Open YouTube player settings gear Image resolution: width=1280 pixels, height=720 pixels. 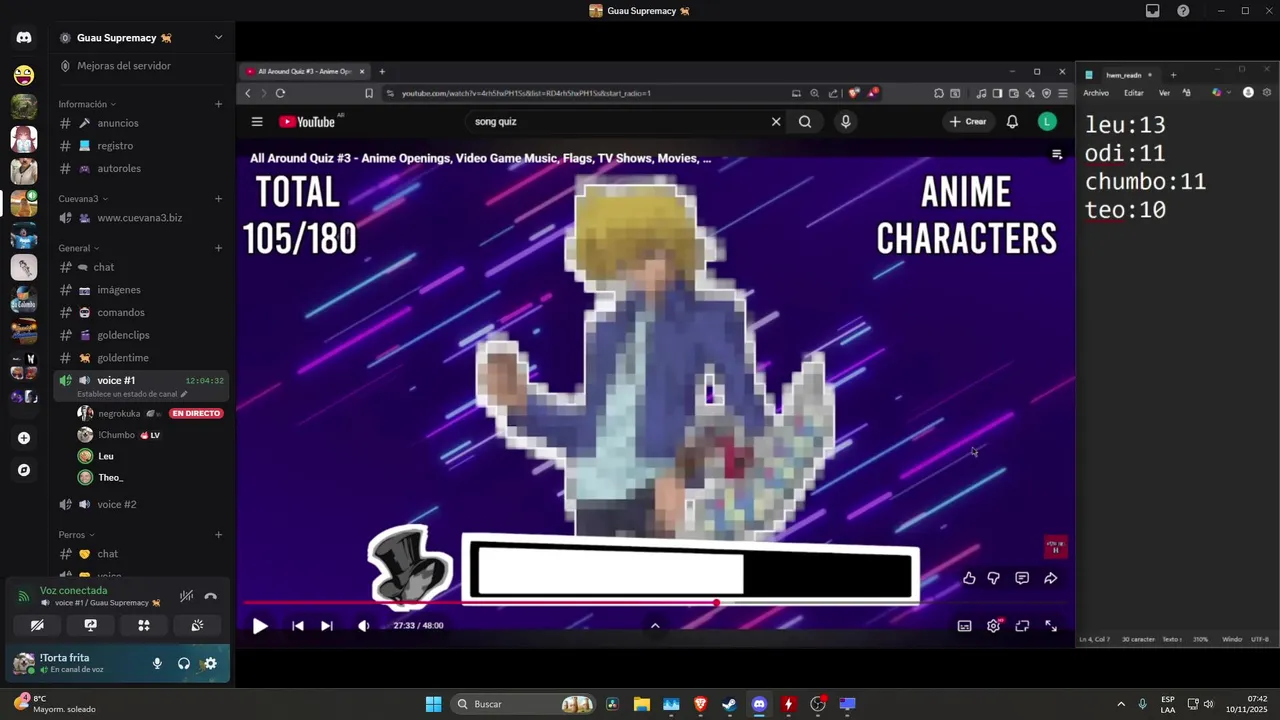tap(993, 626)
